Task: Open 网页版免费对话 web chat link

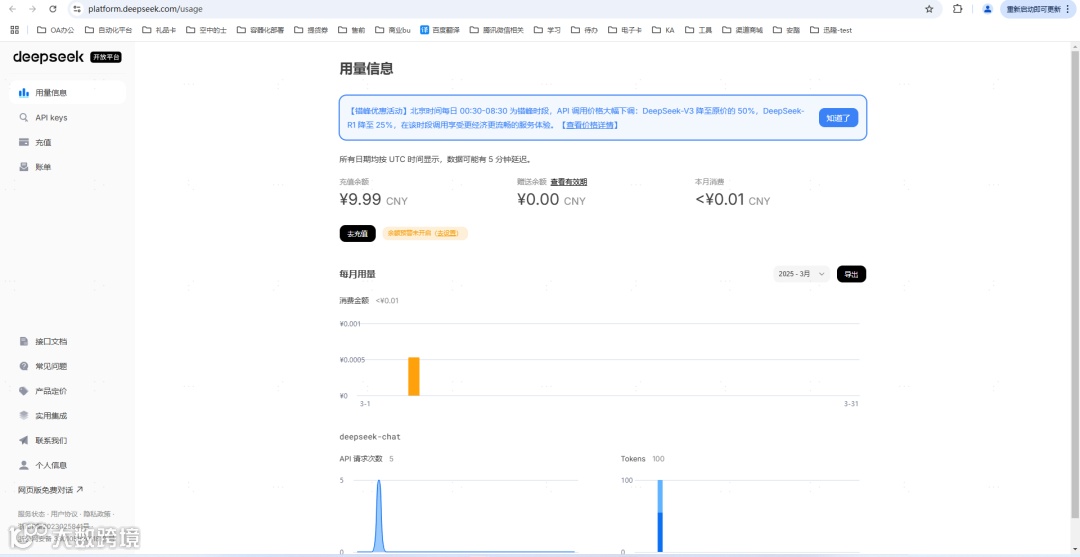Action: [50, 490]
